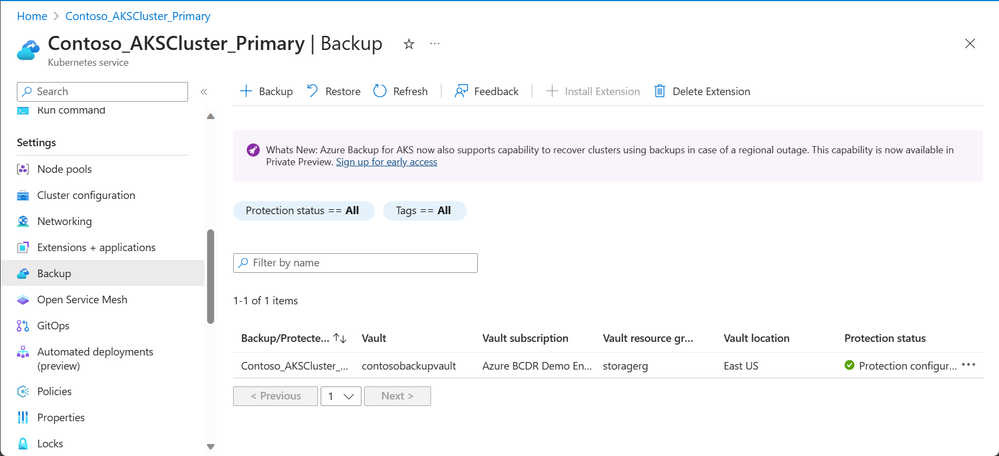Viewport: 999px width, 456px height.
Task: Select the East US cell
Action: (741, 366)
